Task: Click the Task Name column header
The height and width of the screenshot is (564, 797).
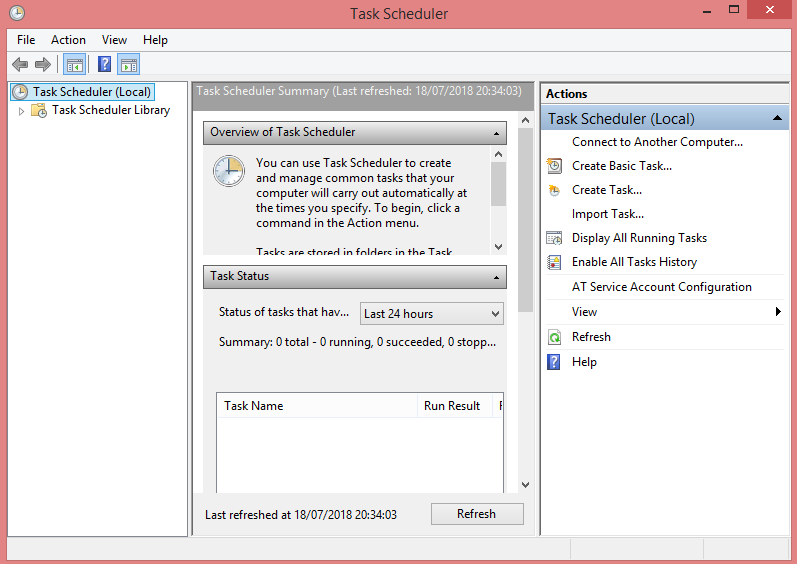Action: point(318,405)
